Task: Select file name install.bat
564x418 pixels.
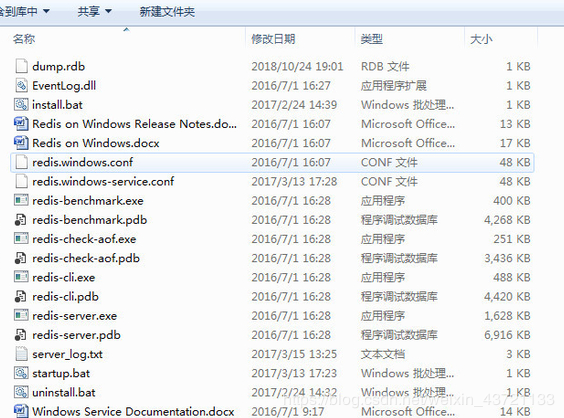Action: 57,105
